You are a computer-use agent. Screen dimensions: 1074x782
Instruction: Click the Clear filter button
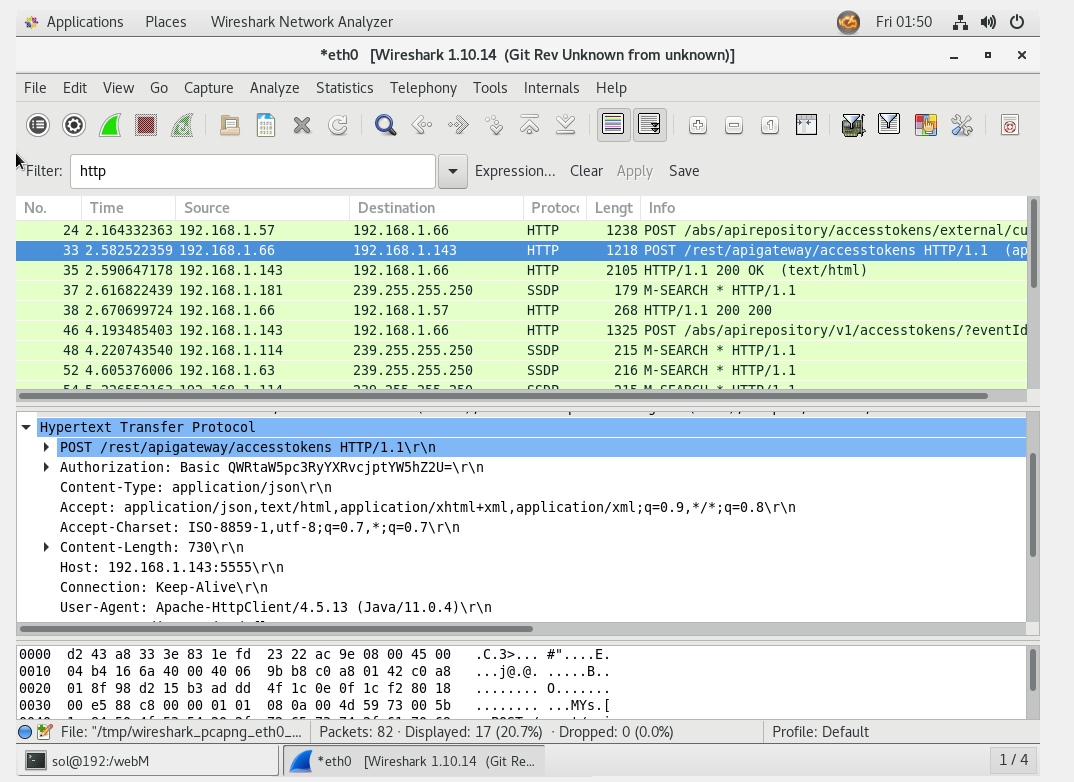pyautogui.click(x=586, y=171)
